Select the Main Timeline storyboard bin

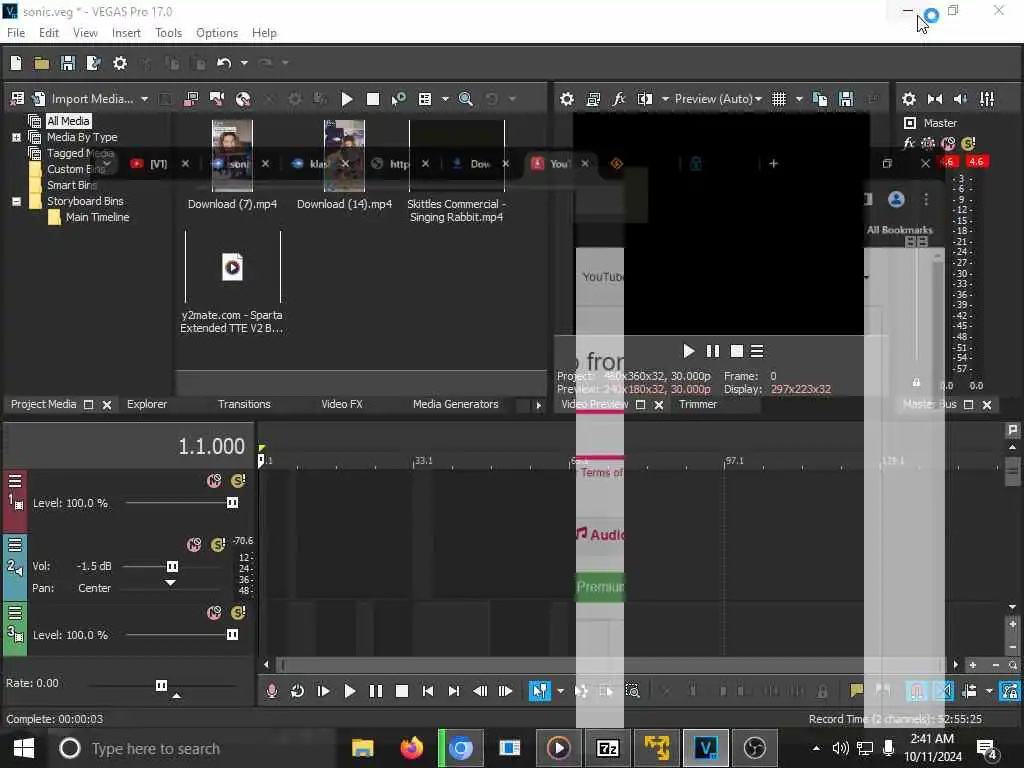[x=97, y=217]
